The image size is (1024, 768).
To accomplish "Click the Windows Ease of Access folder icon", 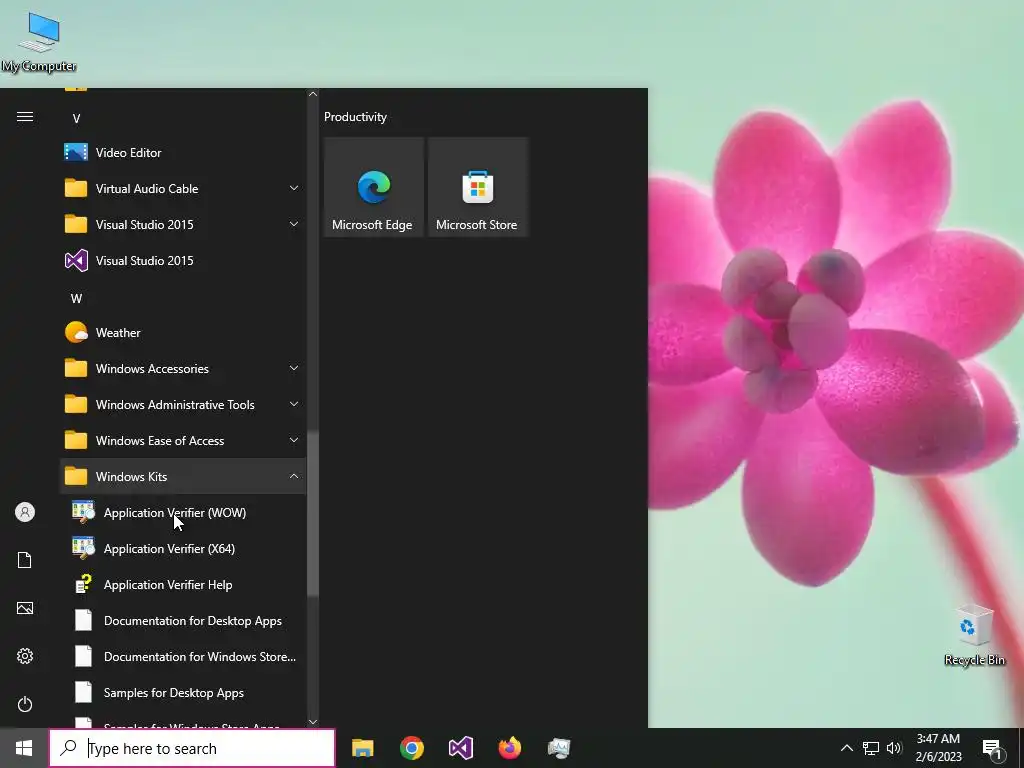I will pyautogui.click(x=76, y=440).
